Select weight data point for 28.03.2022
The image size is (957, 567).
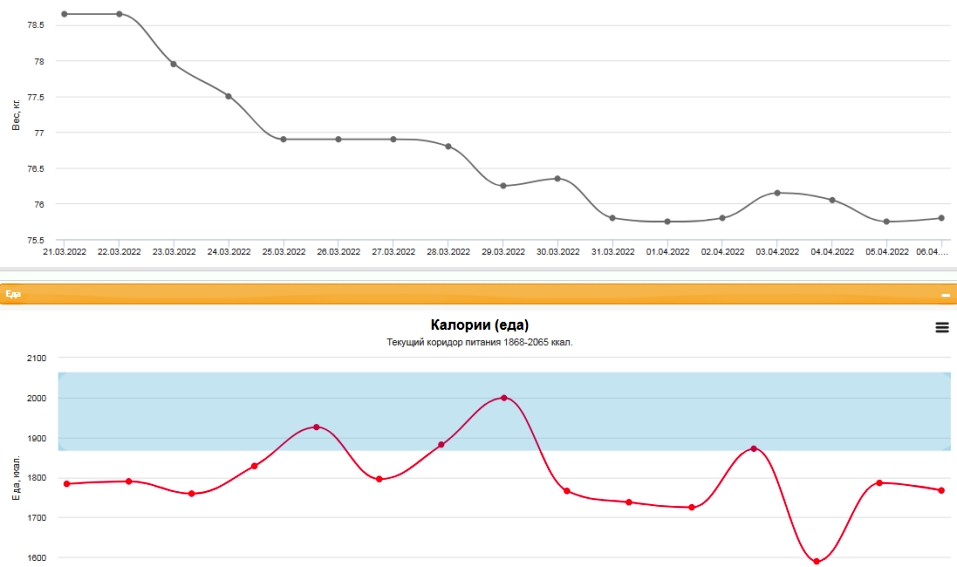(449, 146)
